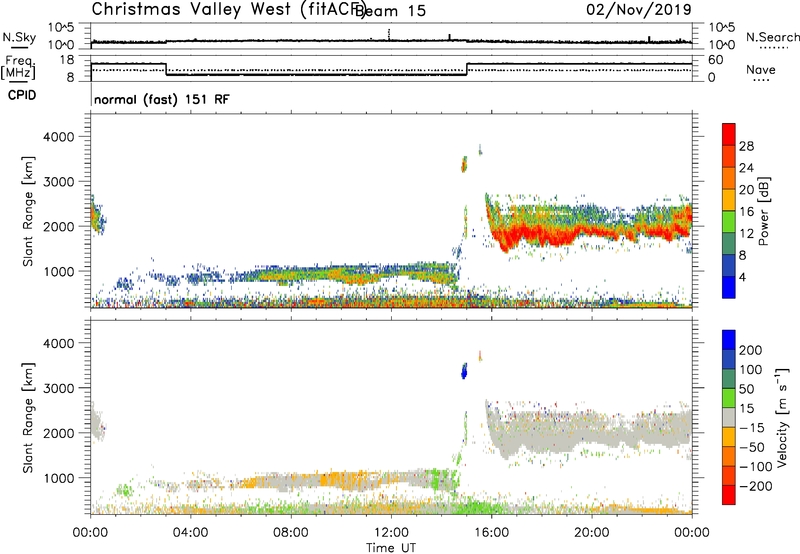Click the "N.Sky" legend label
The width and height of the screenshot is (800, 554).
pos(19,37)
